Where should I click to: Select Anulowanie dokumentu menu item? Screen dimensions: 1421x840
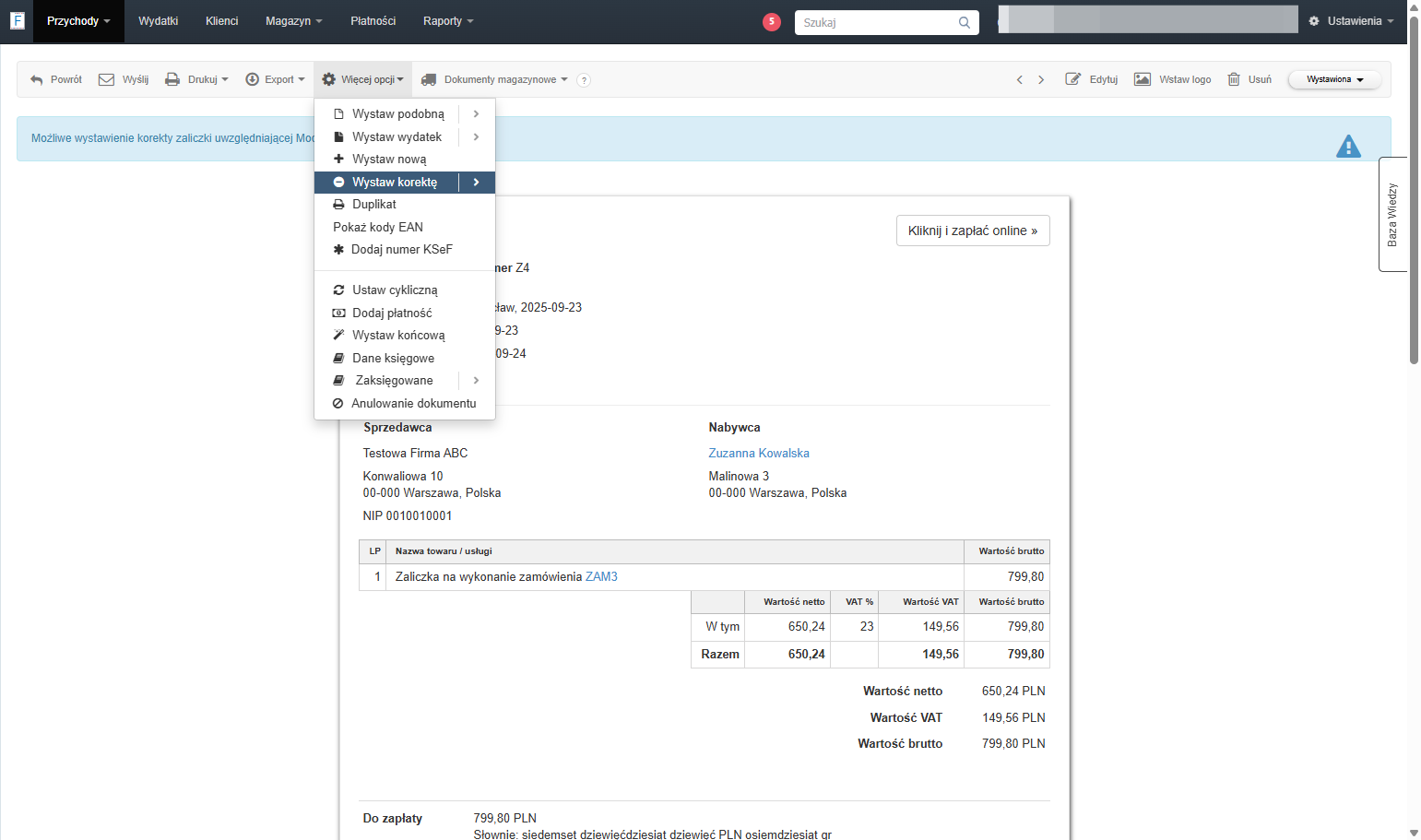click(x=405, y=404)
